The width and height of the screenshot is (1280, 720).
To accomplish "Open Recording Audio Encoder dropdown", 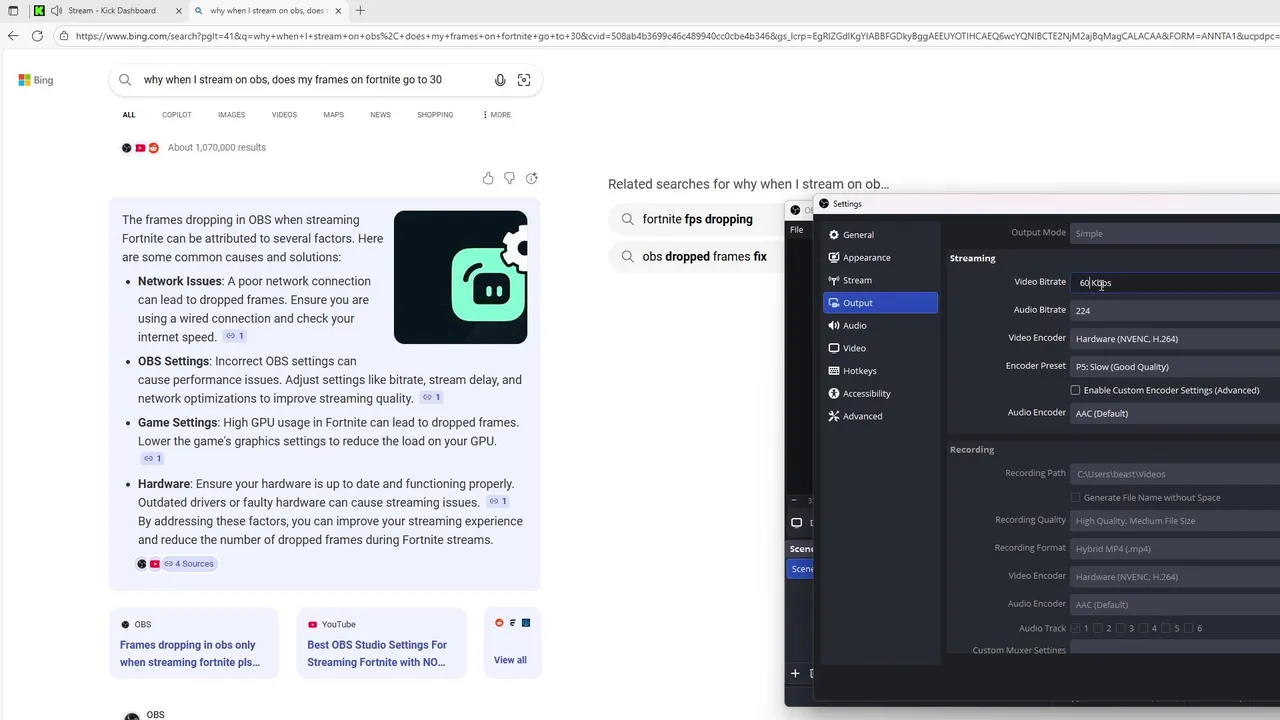I will click(x=1175, y=604).
